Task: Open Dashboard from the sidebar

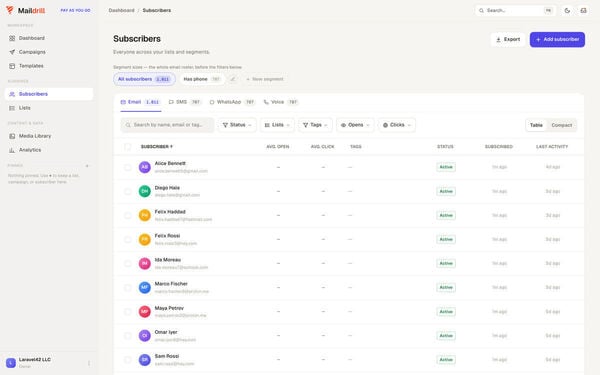Action: [49, 38]
